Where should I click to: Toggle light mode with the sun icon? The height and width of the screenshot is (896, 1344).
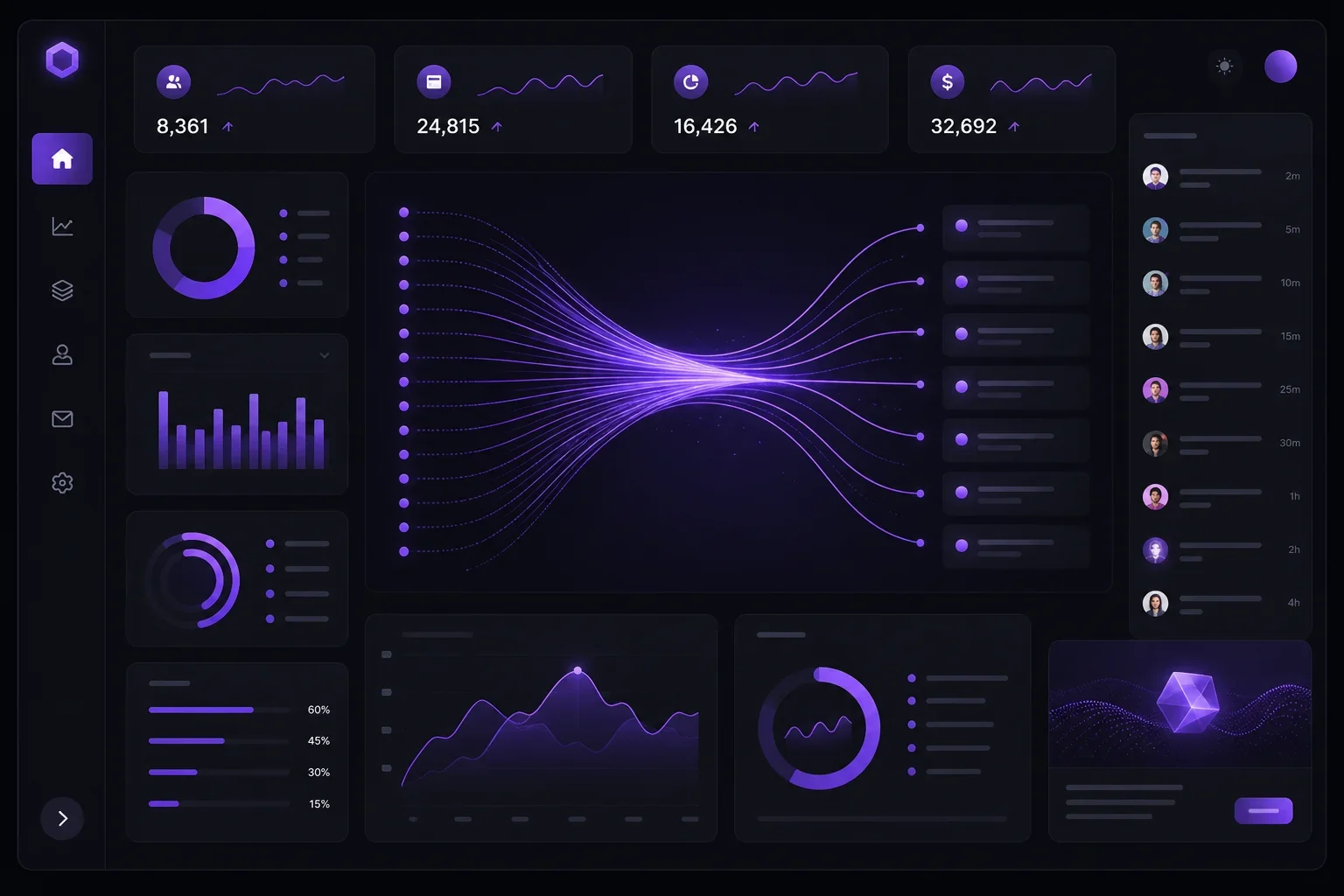pos(1225,66)
